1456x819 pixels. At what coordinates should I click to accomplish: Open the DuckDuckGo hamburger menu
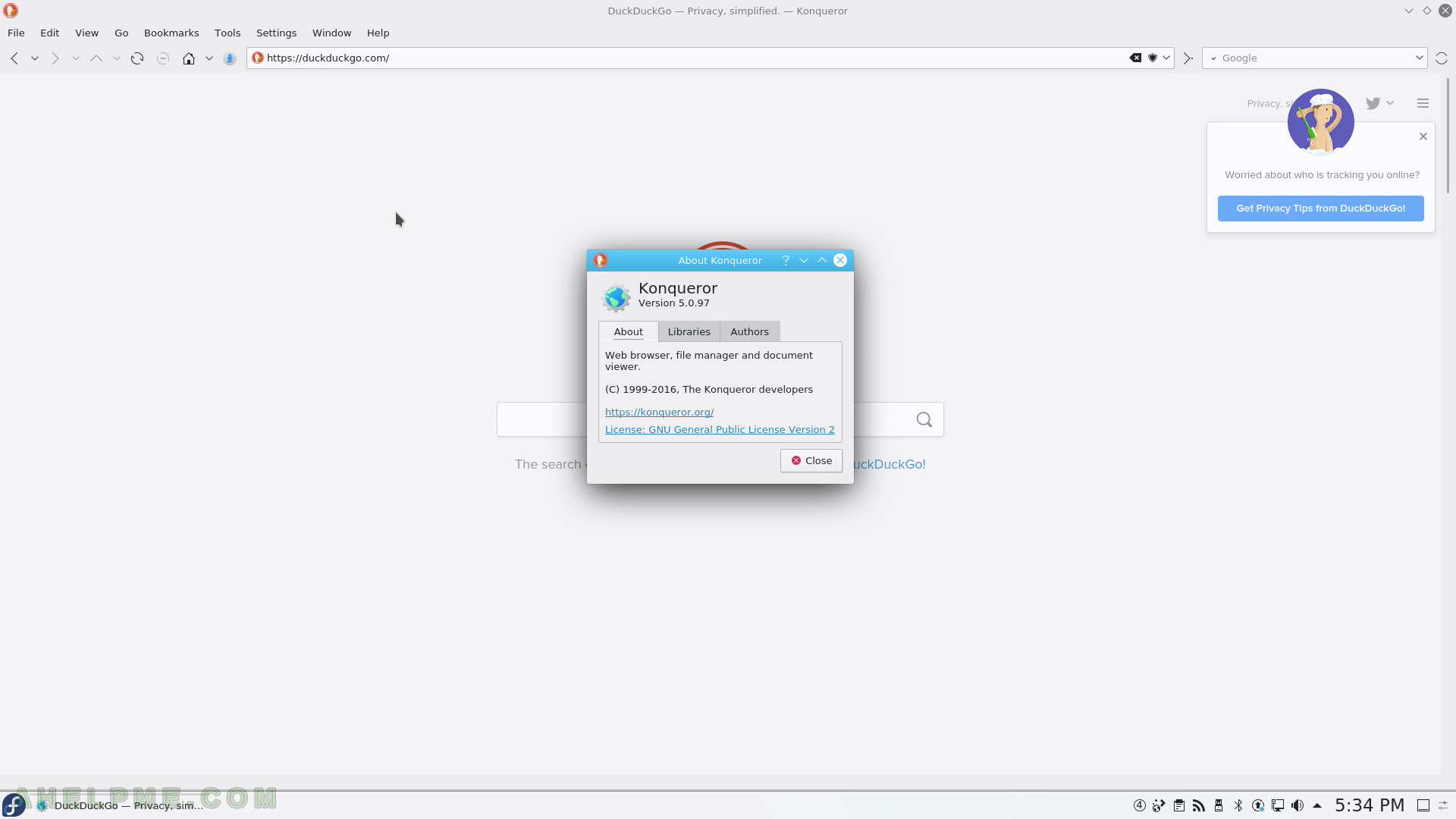click(x=1423, y=103)
